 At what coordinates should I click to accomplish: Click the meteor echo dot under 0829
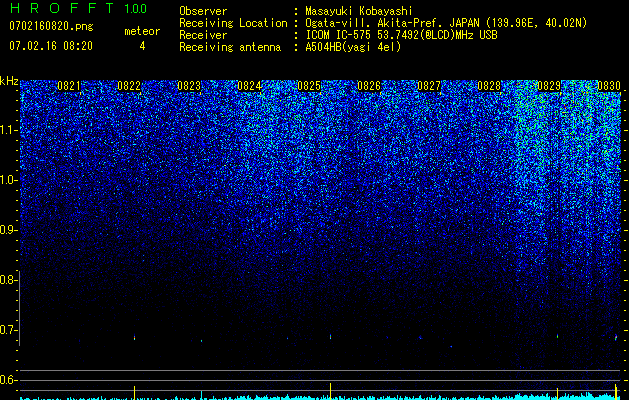[x=557, y=336]
